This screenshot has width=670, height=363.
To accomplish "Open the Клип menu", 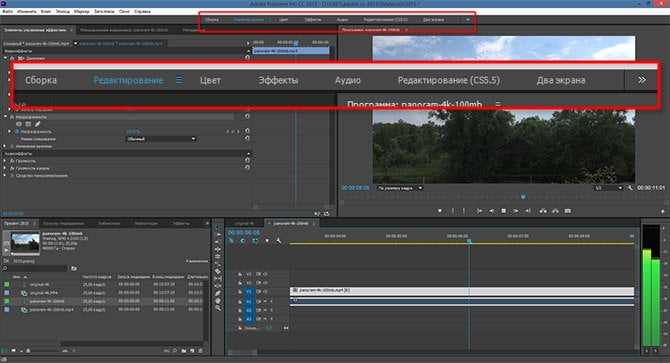I will [x=46, y=12].
